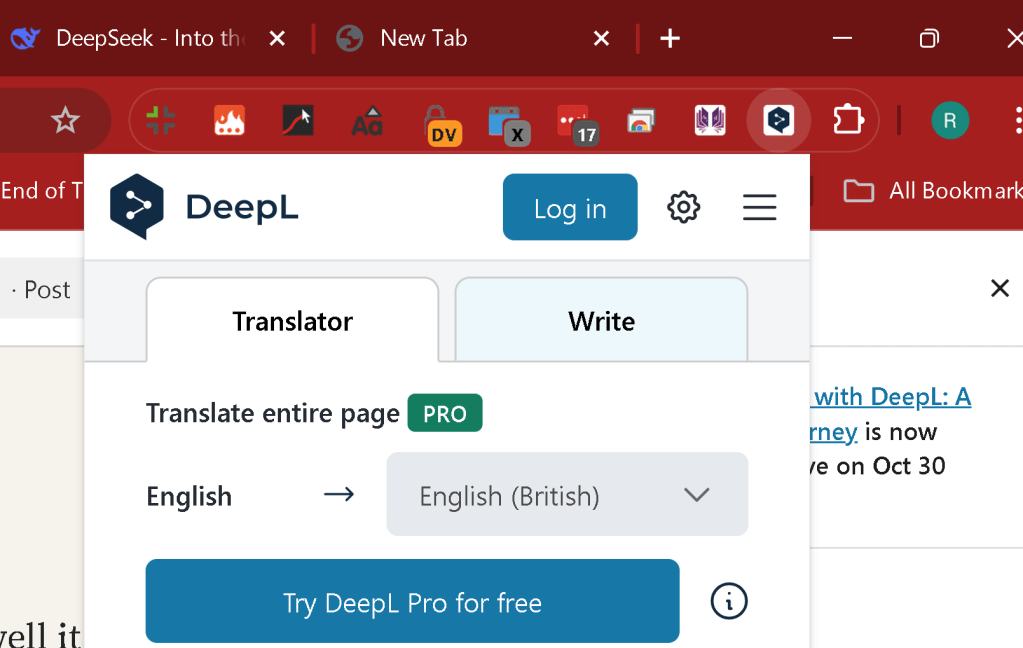Minimize the browser window
This screenshot has height=648, width=1023.
click(842, 39)
